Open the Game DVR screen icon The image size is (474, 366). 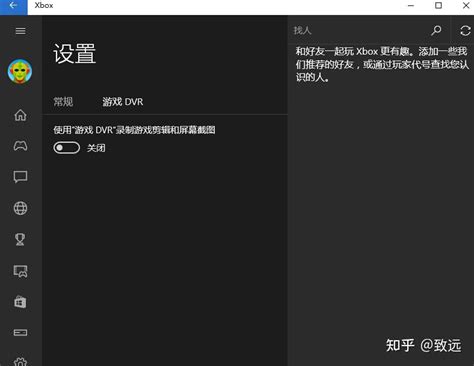tap(20, 271)
